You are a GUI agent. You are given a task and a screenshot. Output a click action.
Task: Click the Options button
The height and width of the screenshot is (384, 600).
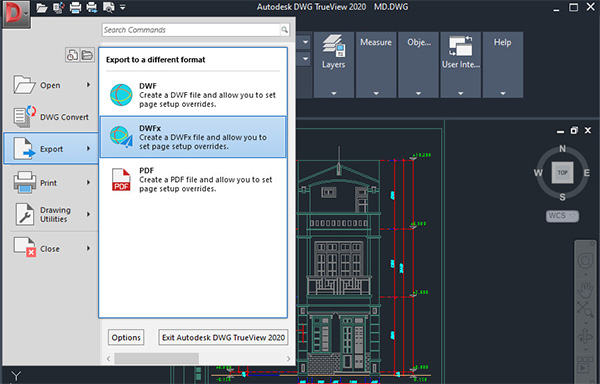pyautogui.click(x=126, y=337)
